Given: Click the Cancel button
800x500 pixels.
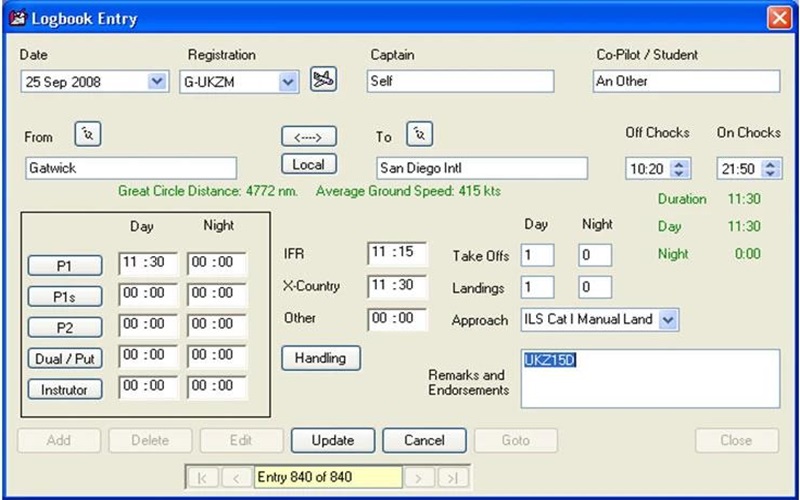Looking at the screenshot, I should 424,440.
